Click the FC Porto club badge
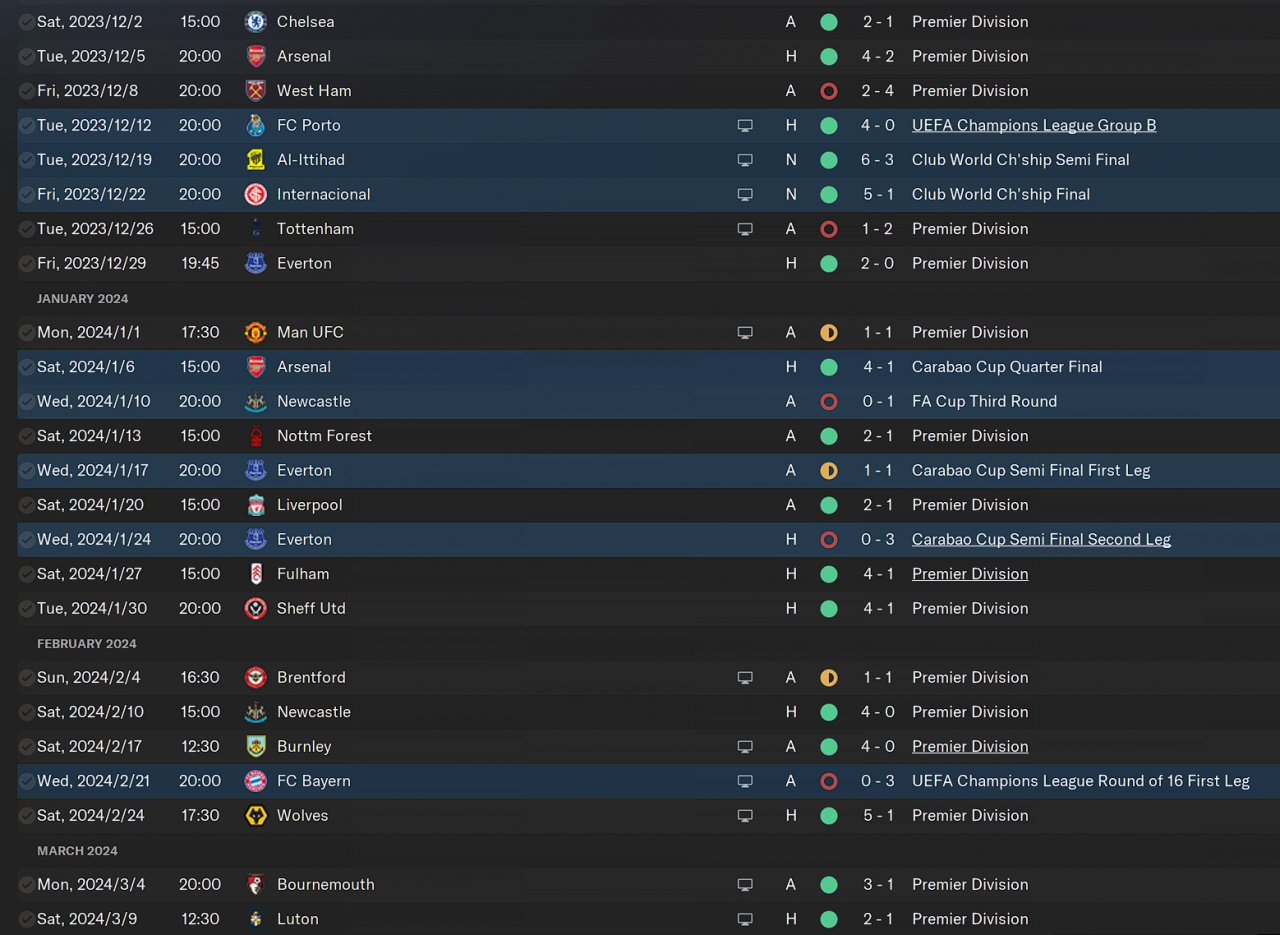The width and height of the screenshot is (1280, 935). [x=256, y=125]
